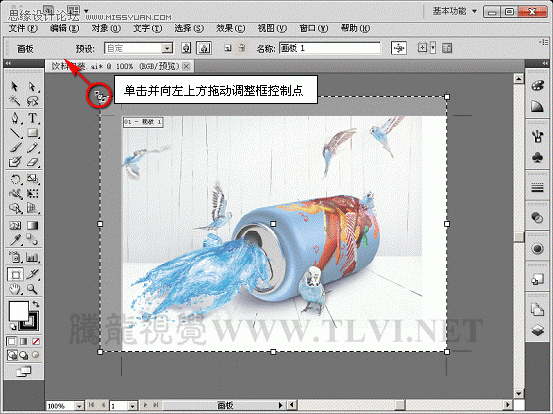Set paint mode to Gradient

[24, 341]
